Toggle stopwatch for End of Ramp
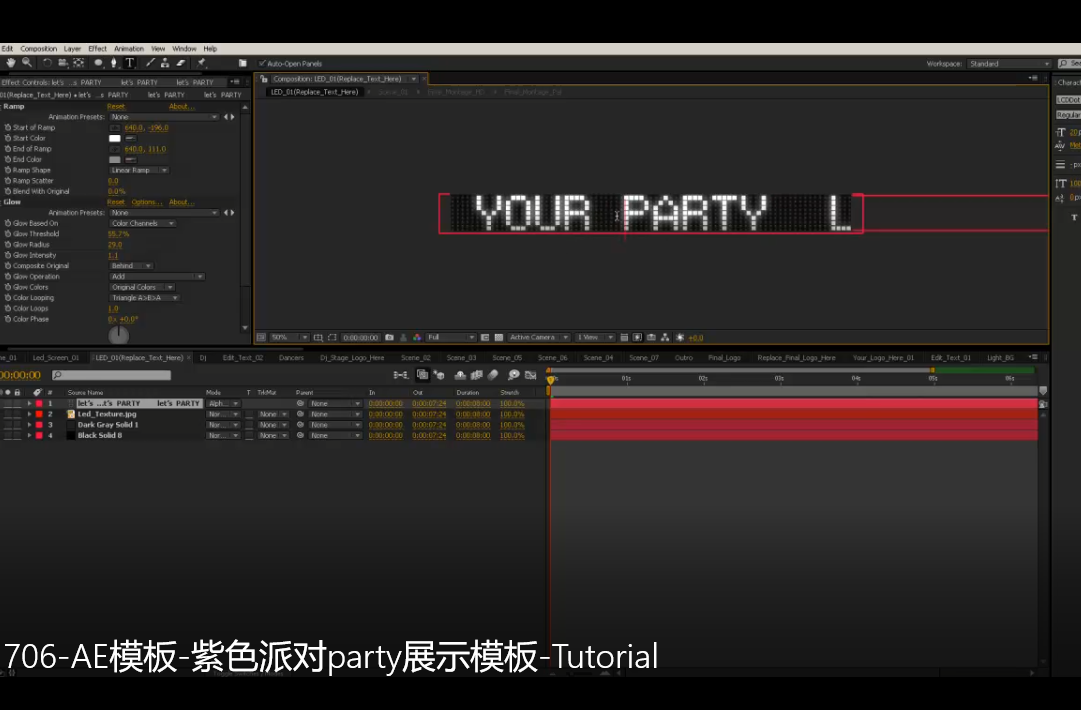1081x710 pixels. (x=8, y=149)
